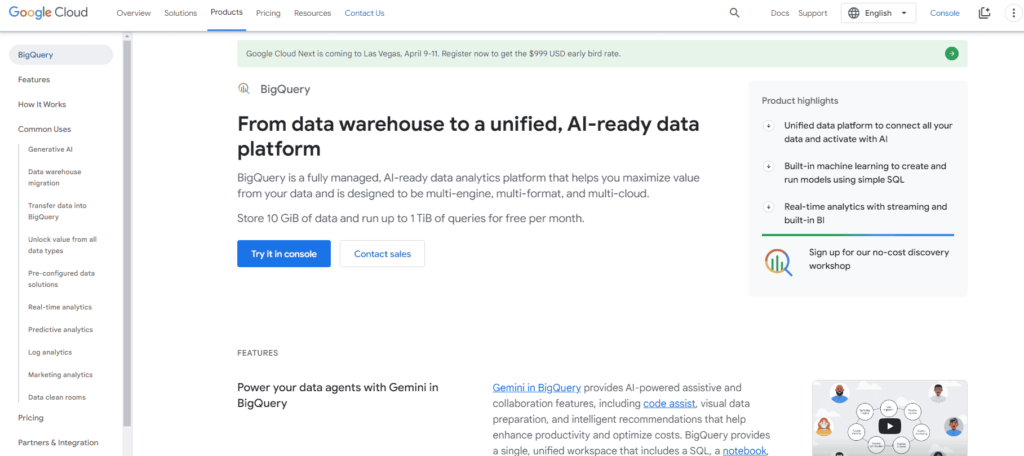Open the Pricing top navigation item
The image size is (1024, 456).
[x=268, y=13]
